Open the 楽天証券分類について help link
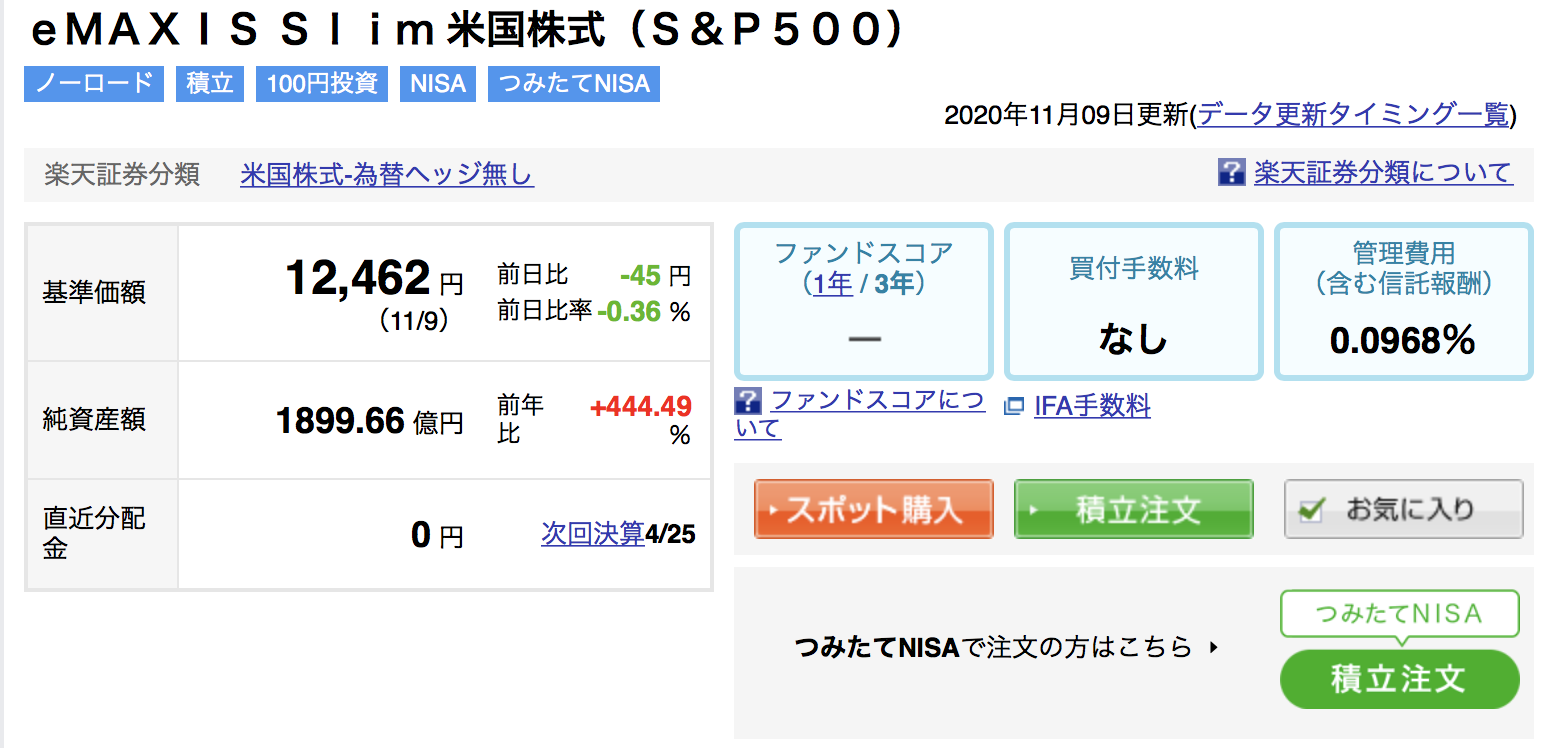This screenshot has width=1560, height=748. pos(1383,173)
